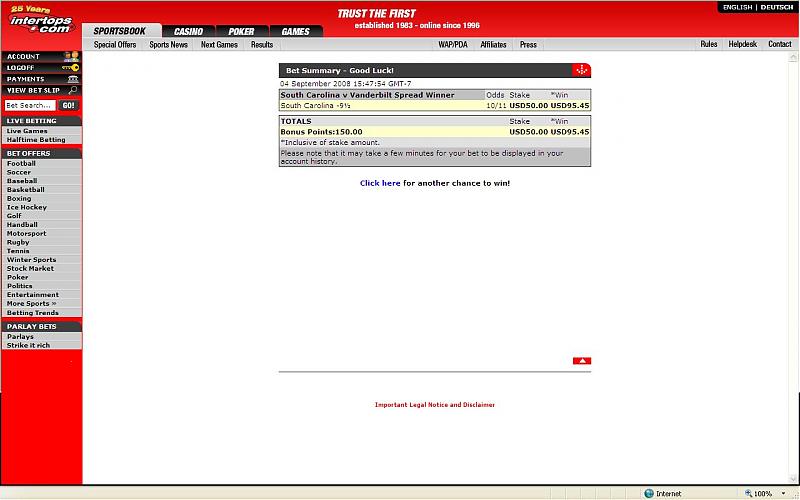Click the Payments bank icon
Viewport: 800px width, 500px height.
click(x=72, y=79)
